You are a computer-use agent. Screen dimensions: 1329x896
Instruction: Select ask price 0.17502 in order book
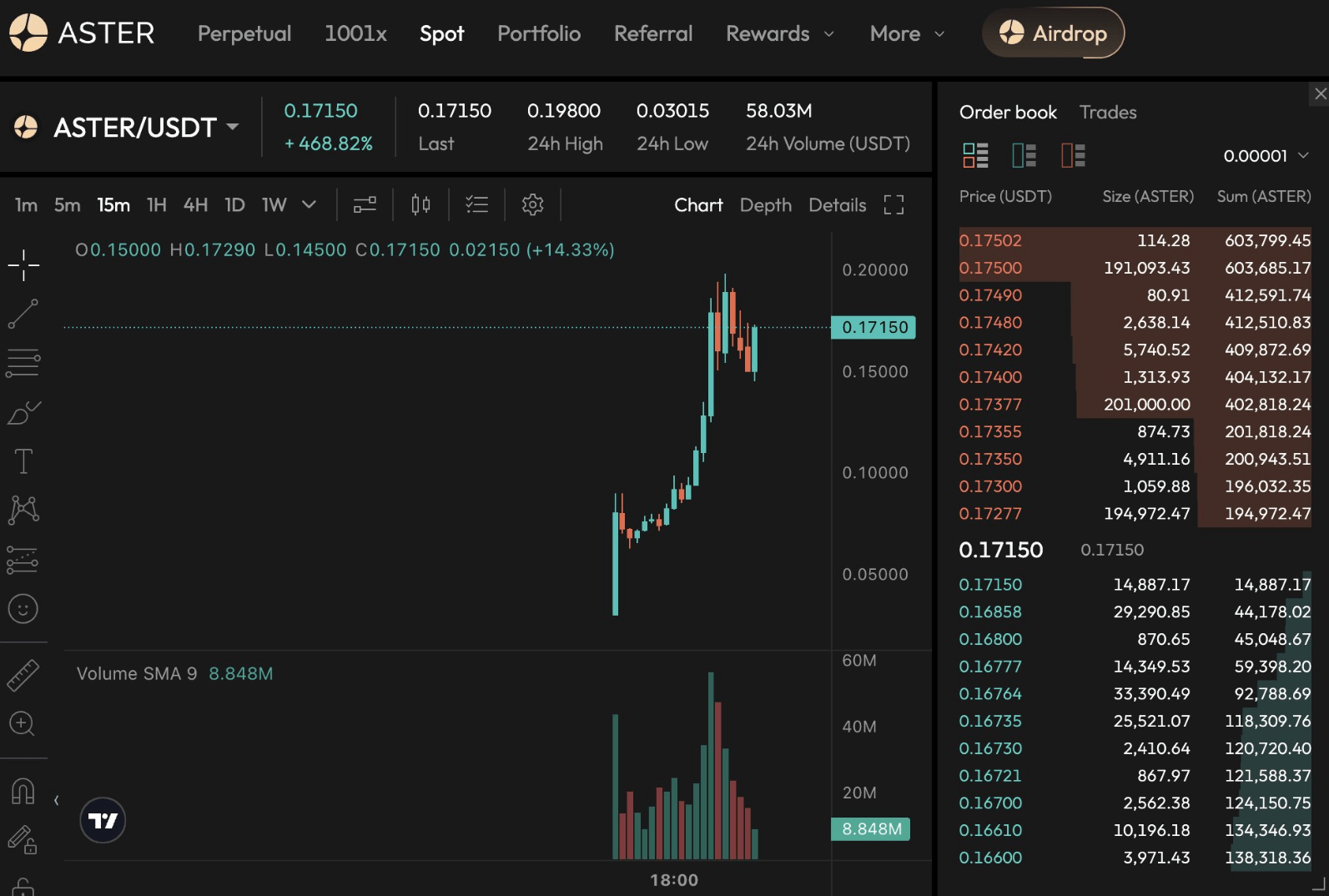pos(990,240)
